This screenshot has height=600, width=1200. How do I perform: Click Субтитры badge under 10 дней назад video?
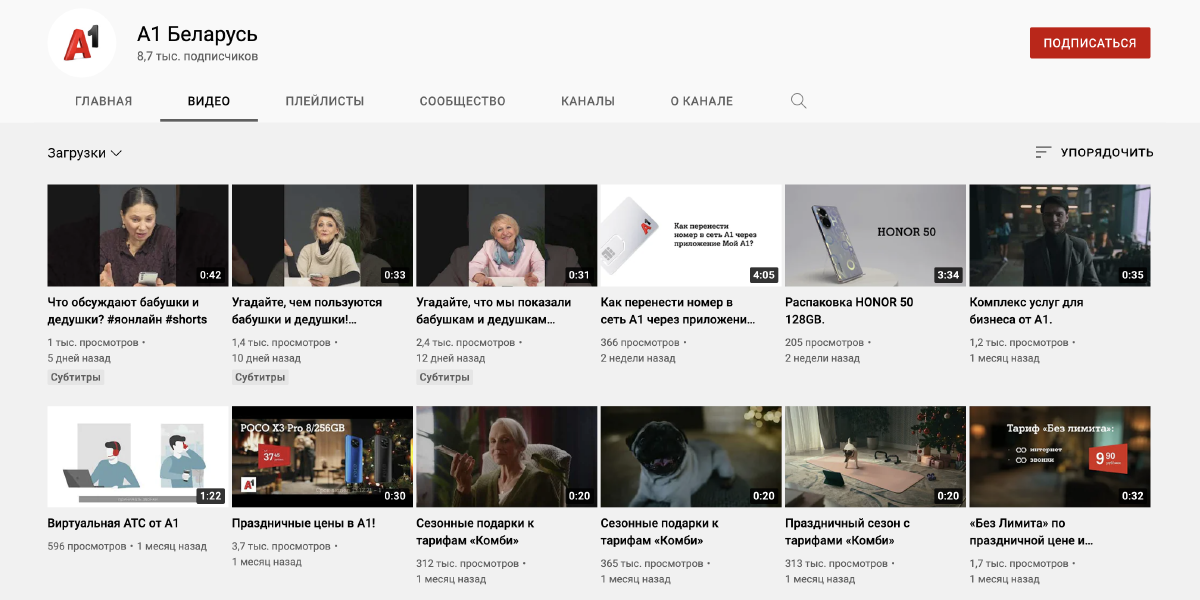point(260,377)
